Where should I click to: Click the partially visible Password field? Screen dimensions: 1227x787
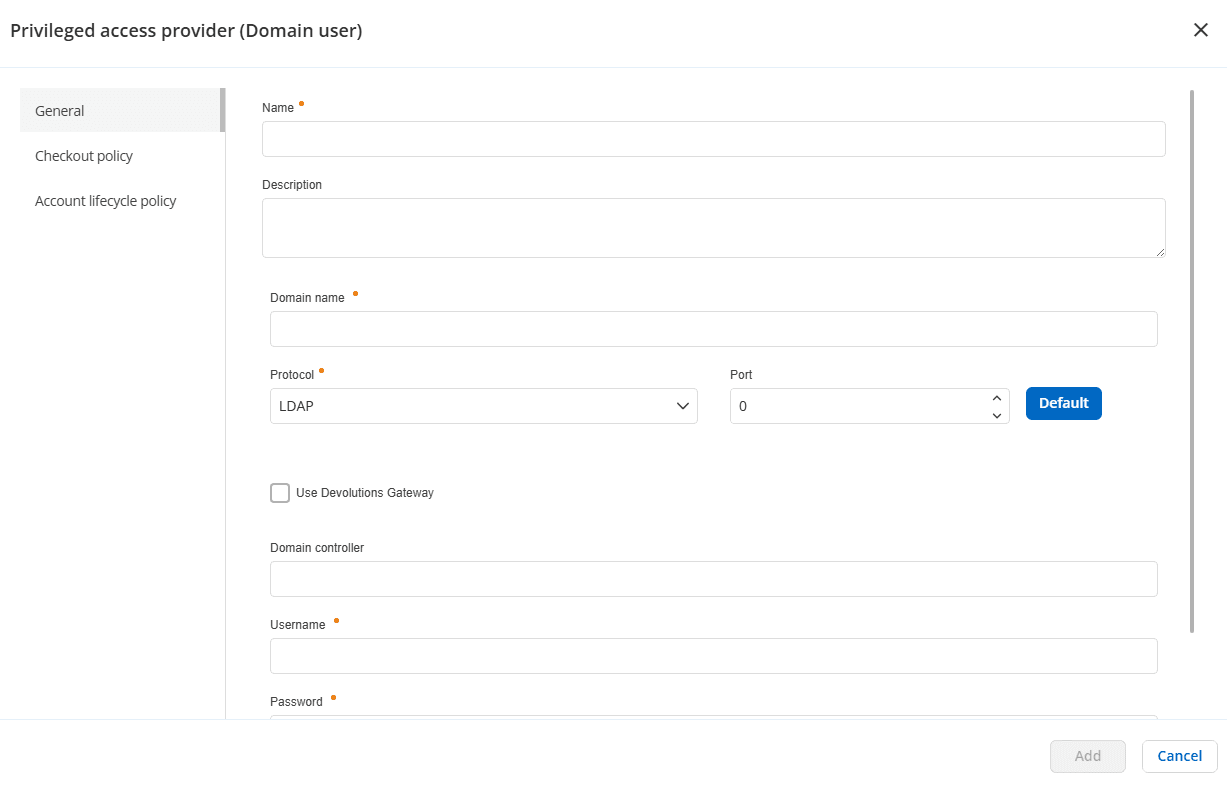tap(713, 716)
